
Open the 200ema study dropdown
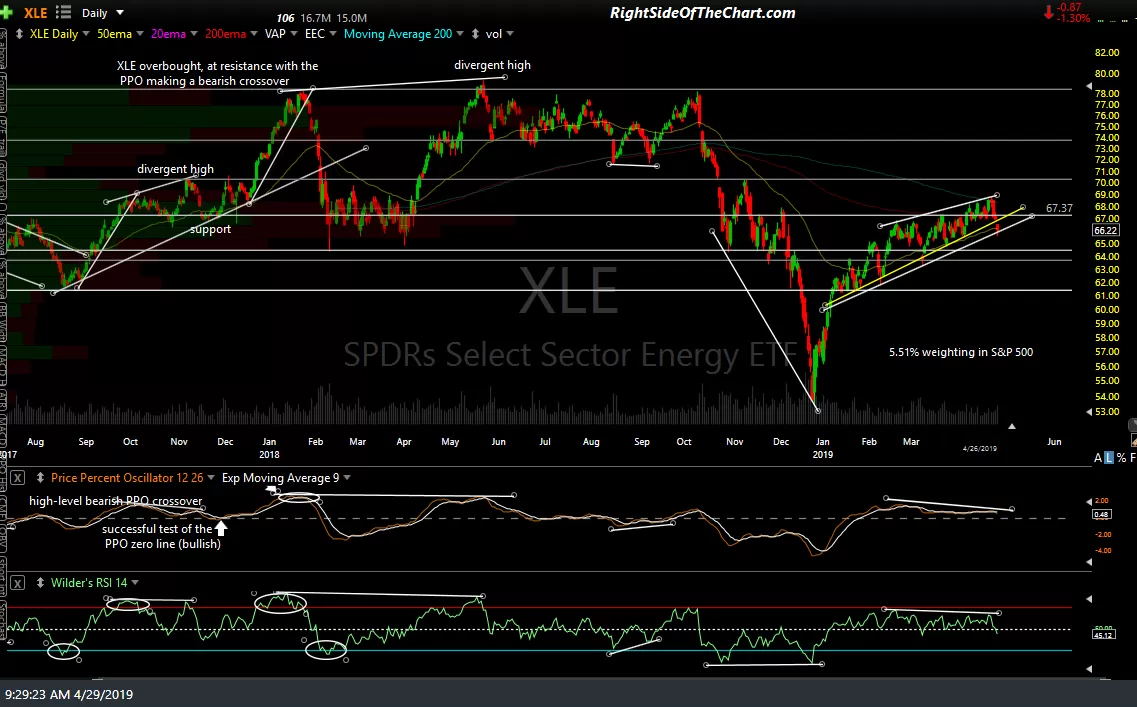coord(254,33)
